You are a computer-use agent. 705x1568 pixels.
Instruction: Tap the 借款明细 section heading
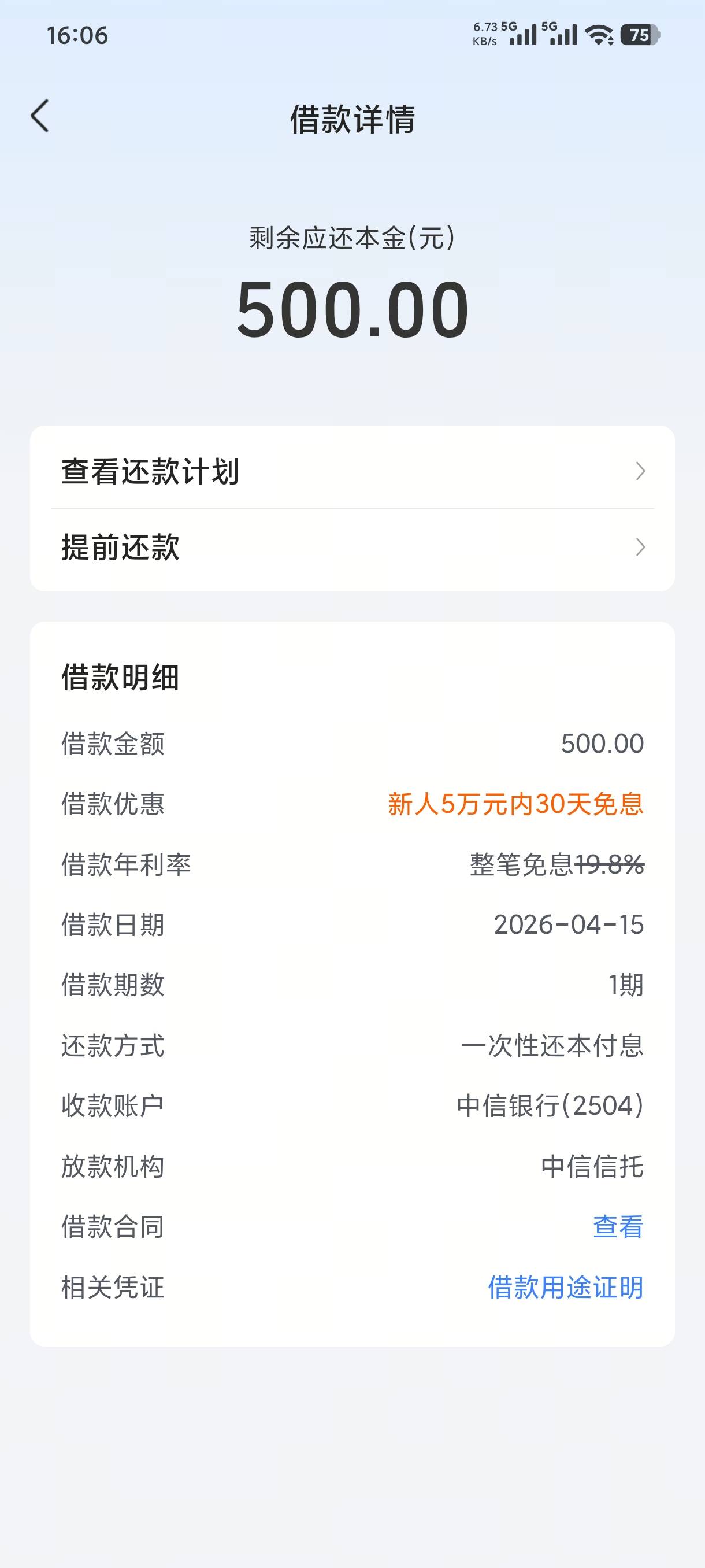point(120,678)
